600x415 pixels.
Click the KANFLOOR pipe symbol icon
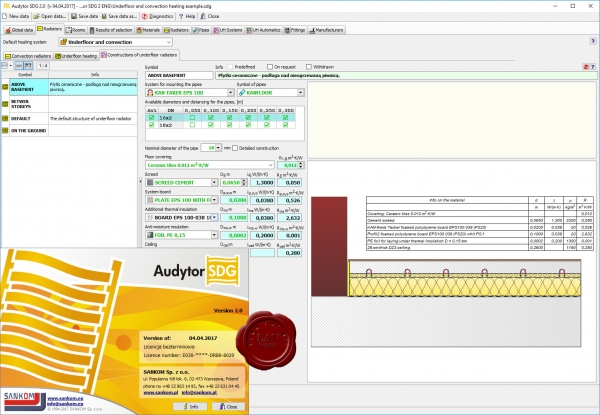(x=242, y=93)
